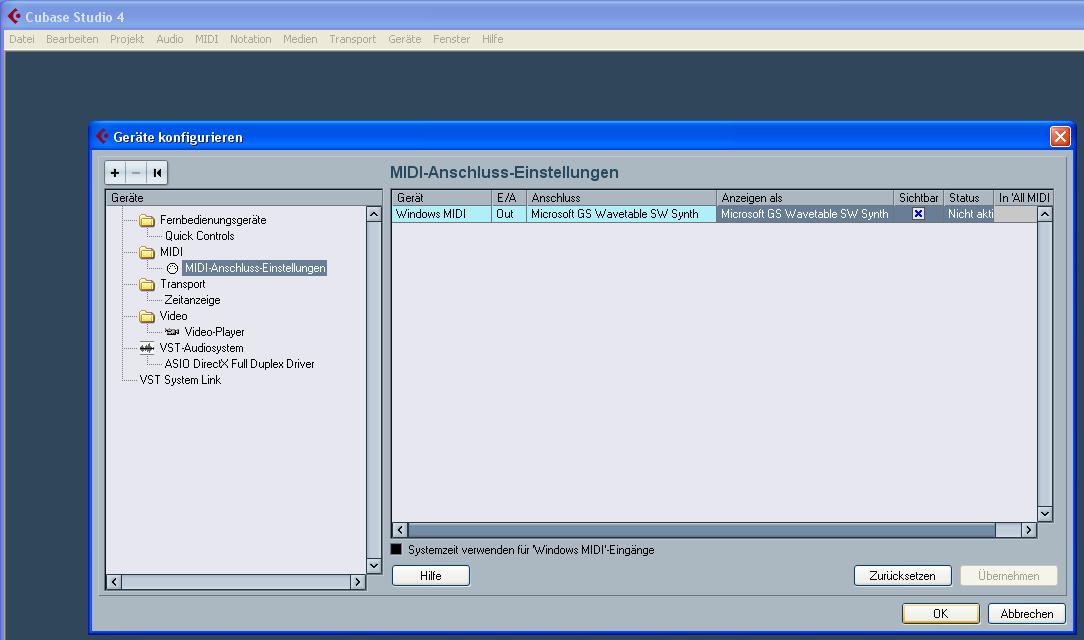
Task: Click the Transport folder icon
Action: pos(147,284)
